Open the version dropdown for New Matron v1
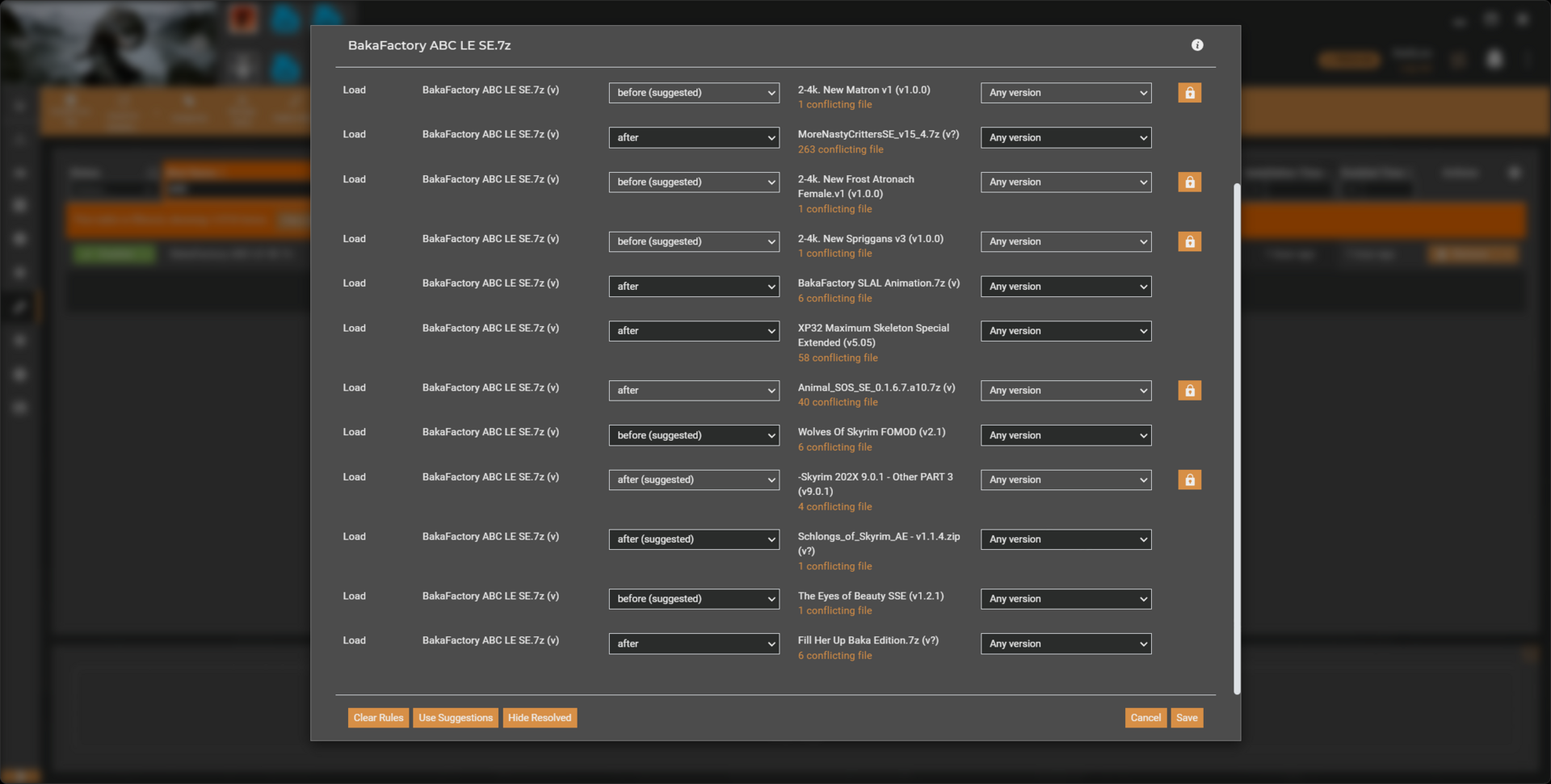1551x784 pixels. (x=1066, y=93)
